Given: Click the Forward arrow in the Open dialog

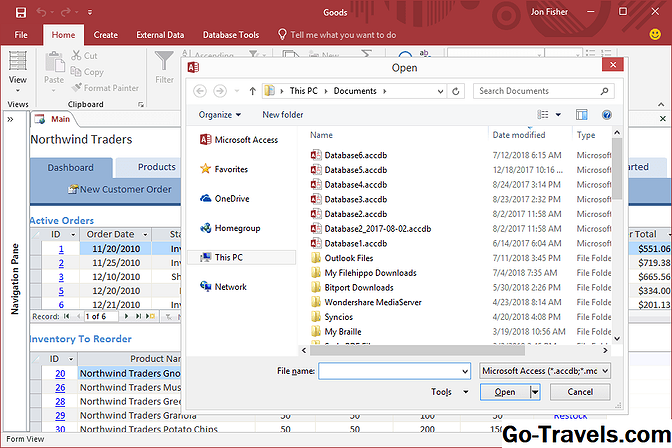Looking at the screenshot, I should pyautogui.click(x=220, y=91).
